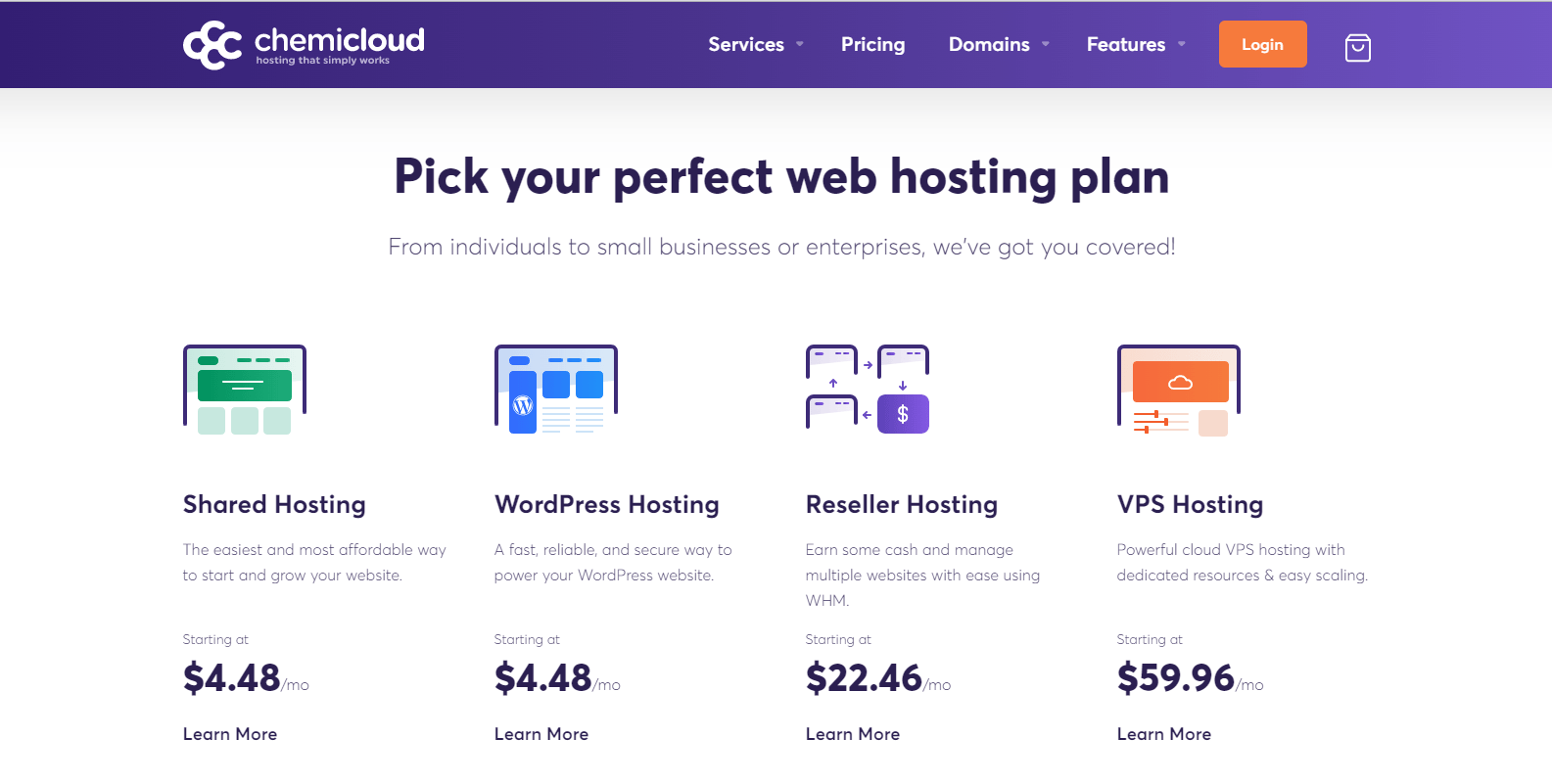The image size is (1552, 784).
Task: Expand the Features dropdown menu
Action: click(1136, 44)
